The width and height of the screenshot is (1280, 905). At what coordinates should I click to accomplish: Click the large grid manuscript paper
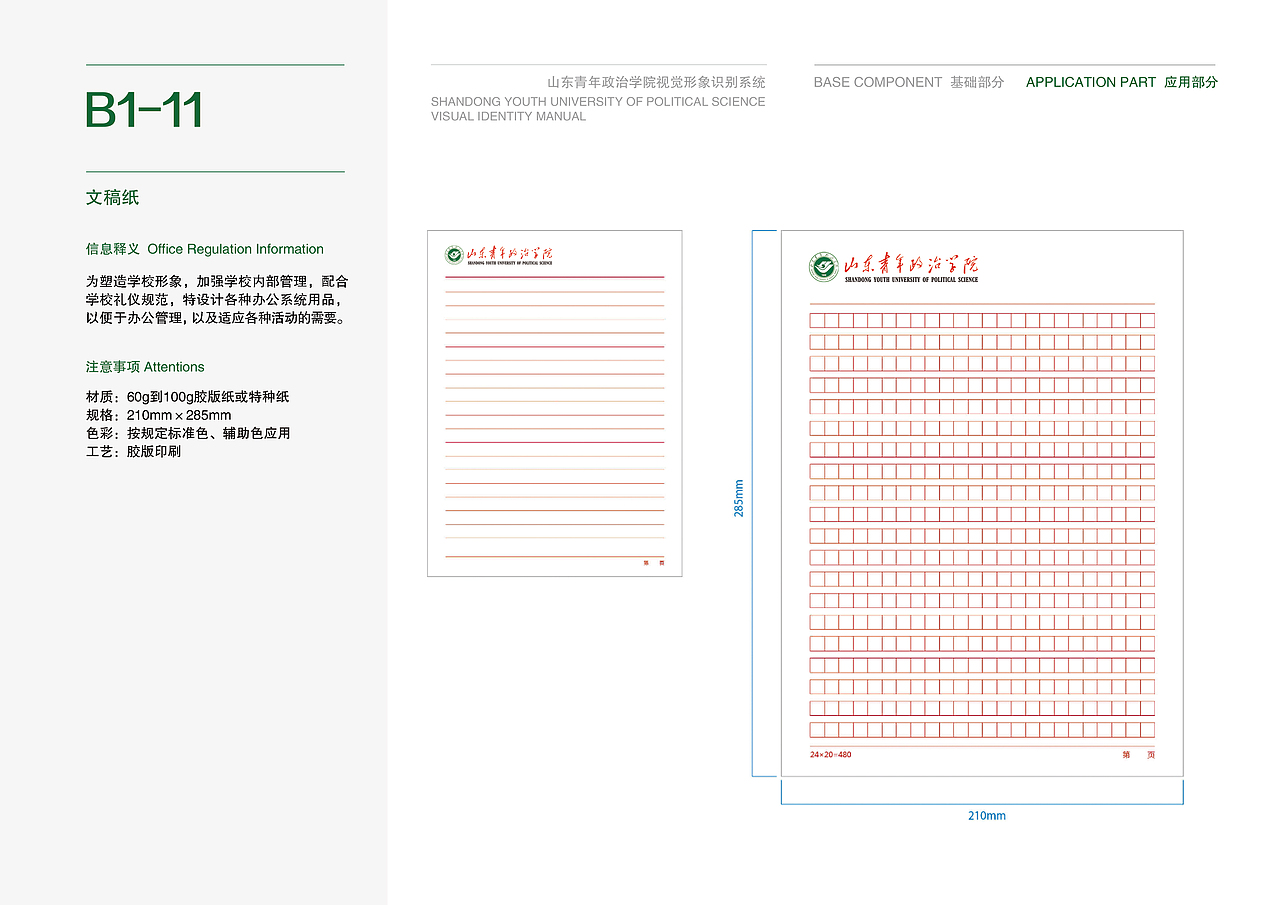coord(982,503)
